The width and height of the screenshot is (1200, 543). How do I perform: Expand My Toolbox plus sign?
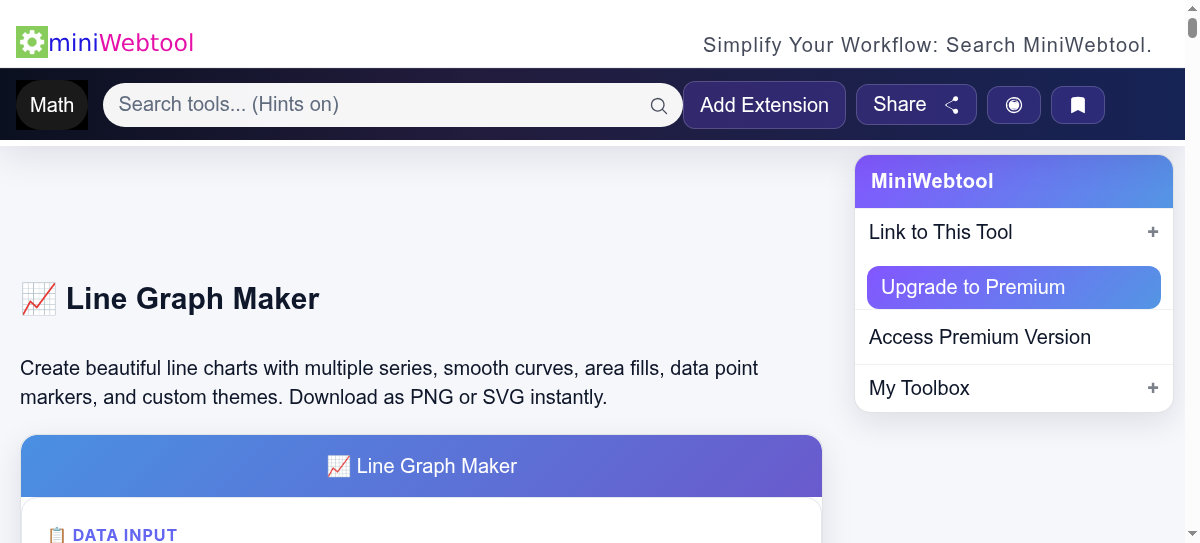(x=1153, y=388)
